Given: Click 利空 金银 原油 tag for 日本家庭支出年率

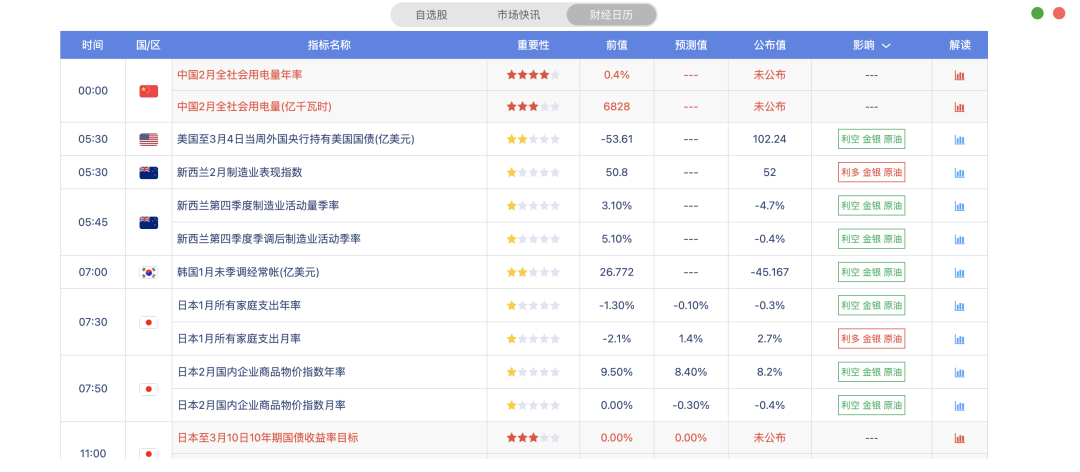Looking at the screenshot, I should (x=871, y=305).
